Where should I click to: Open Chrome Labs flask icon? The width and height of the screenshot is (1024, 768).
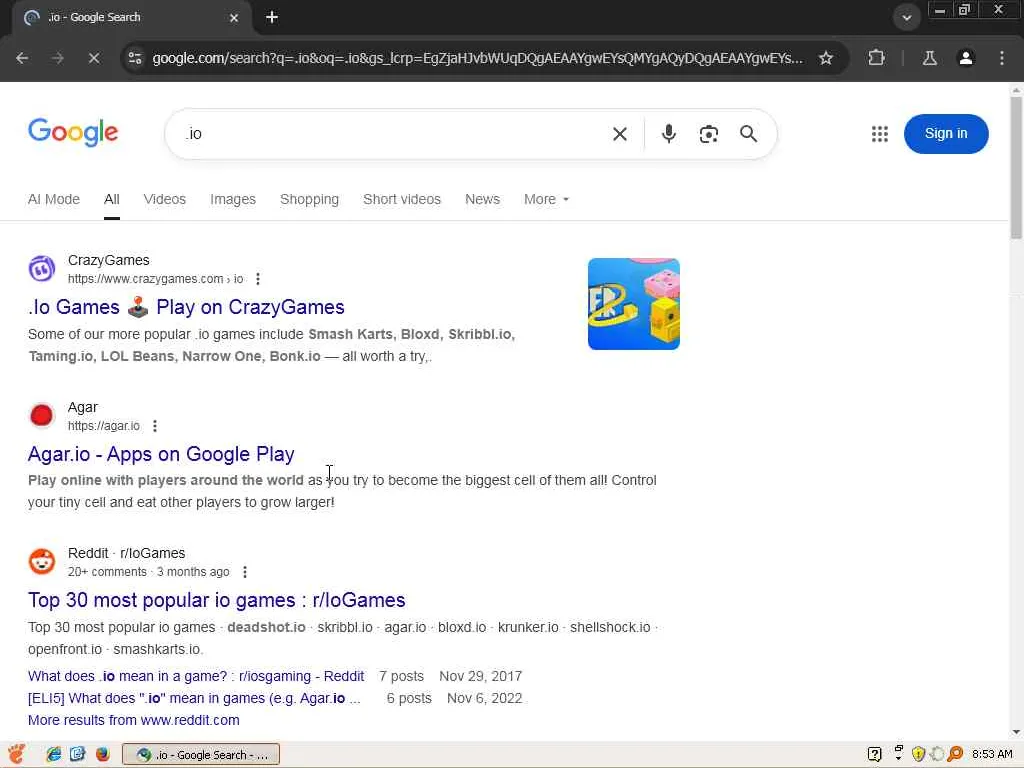point(929,58)
